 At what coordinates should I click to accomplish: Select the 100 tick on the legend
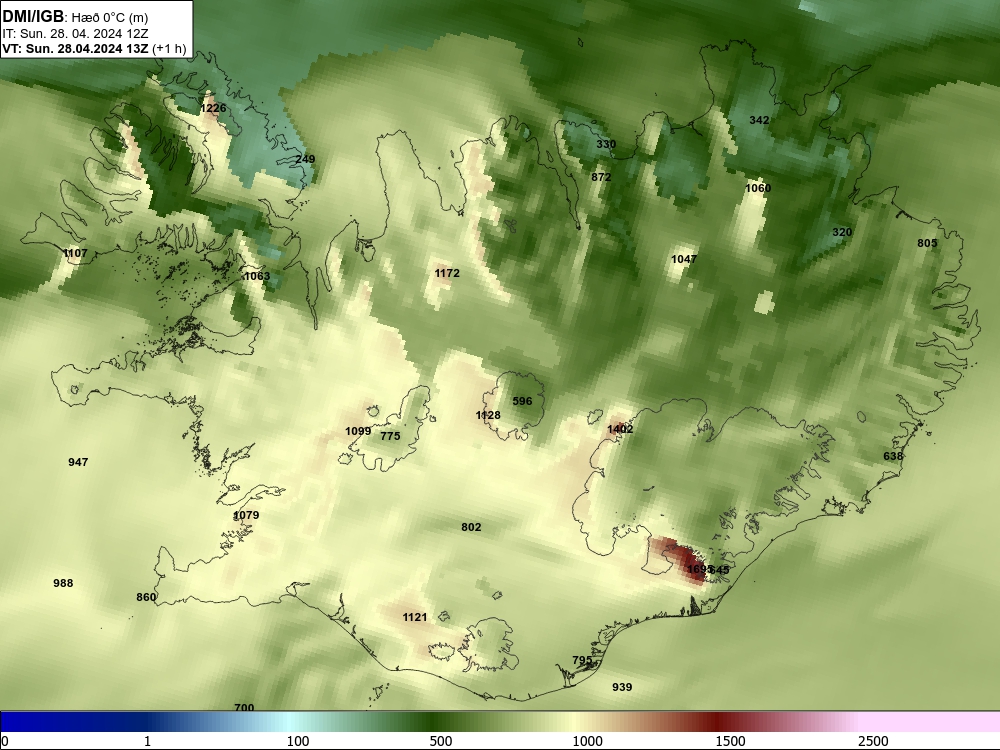click(x=298, y=741)
